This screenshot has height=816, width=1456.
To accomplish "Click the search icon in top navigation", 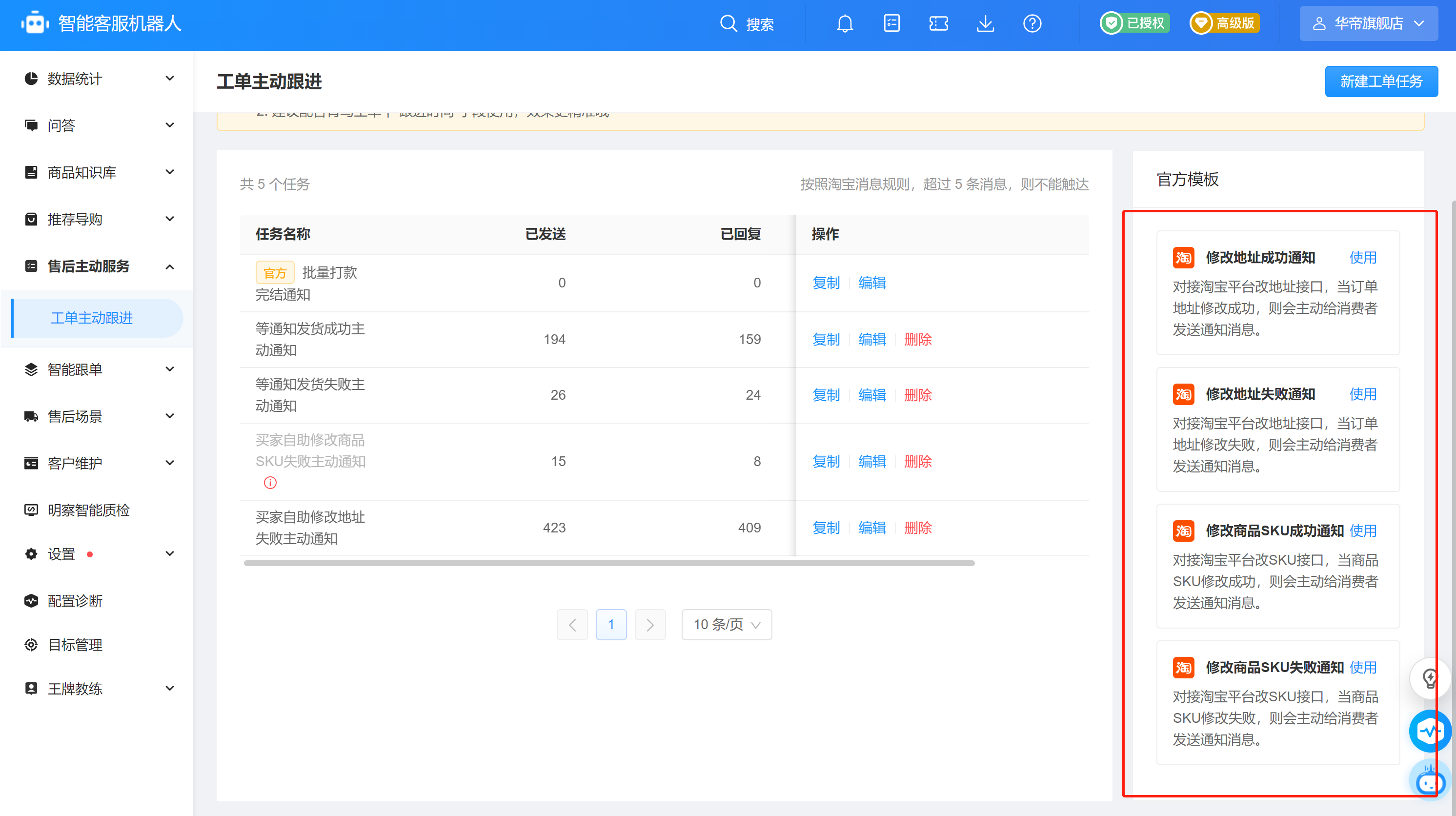I will pyautogui.click(x=728, y=24).
